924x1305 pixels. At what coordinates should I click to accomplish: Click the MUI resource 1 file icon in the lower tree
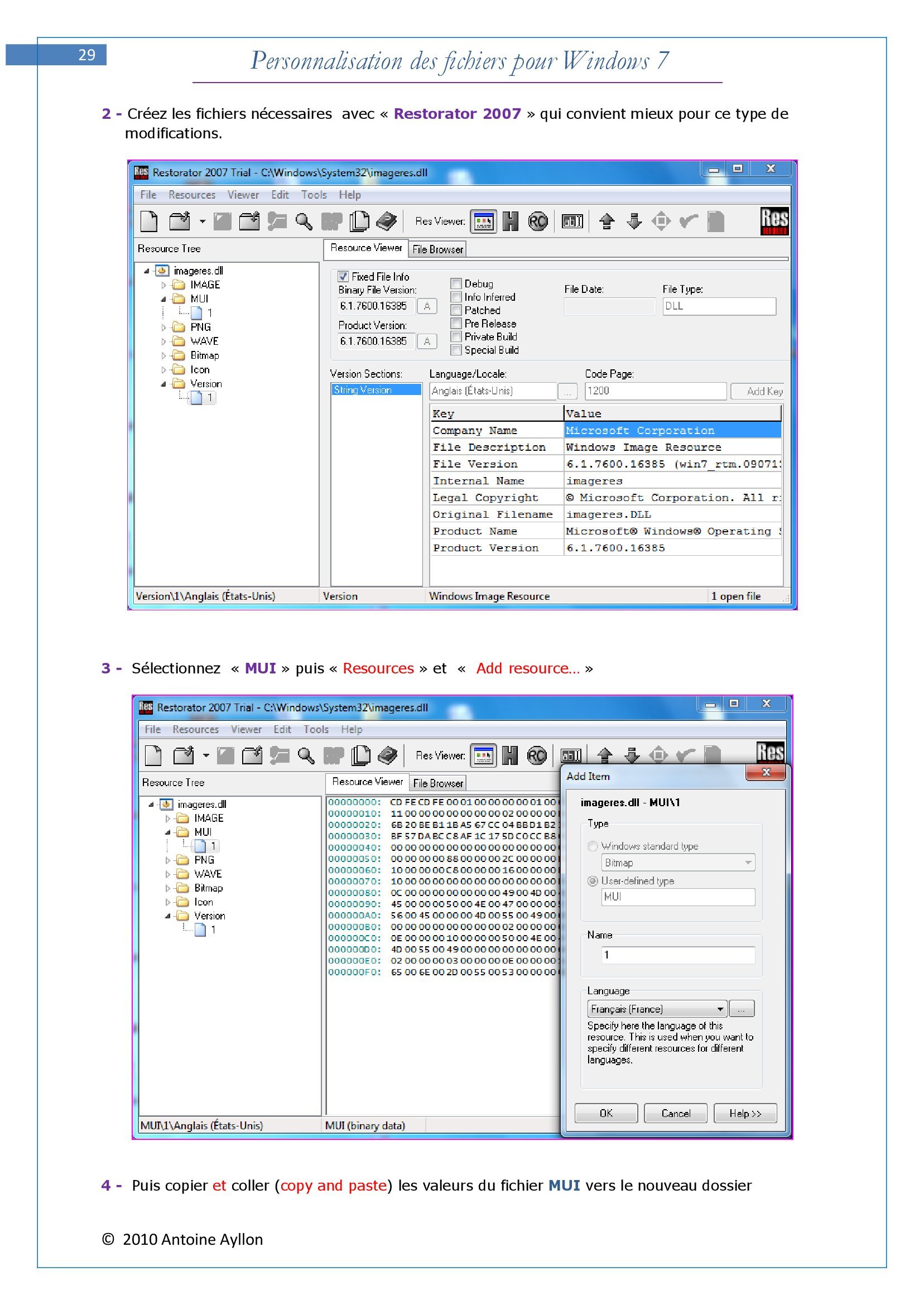[200, 846]
